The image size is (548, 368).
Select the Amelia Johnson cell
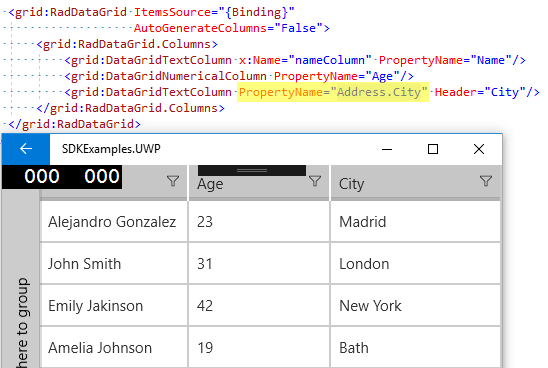click(x=114, y=347)
